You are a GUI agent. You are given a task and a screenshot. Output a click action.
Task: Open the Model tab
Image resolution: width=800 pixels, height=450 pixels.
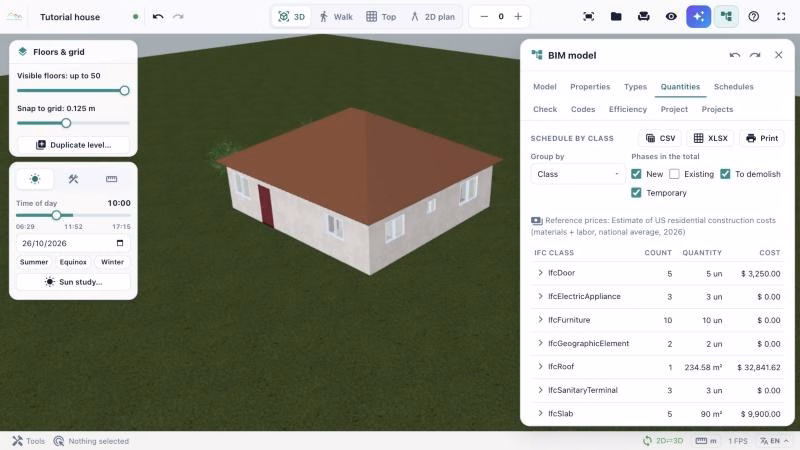click(544, 87)
